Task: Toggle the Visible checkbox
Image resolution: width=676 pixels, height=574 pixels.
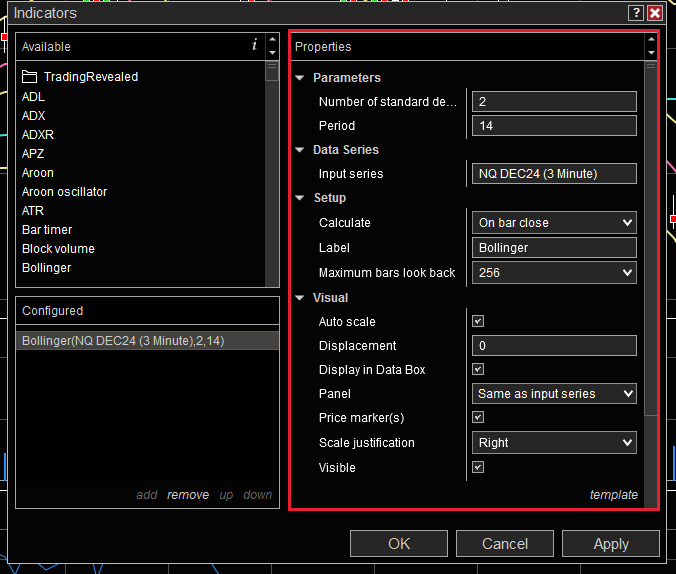Action: [x=478, y=467]
